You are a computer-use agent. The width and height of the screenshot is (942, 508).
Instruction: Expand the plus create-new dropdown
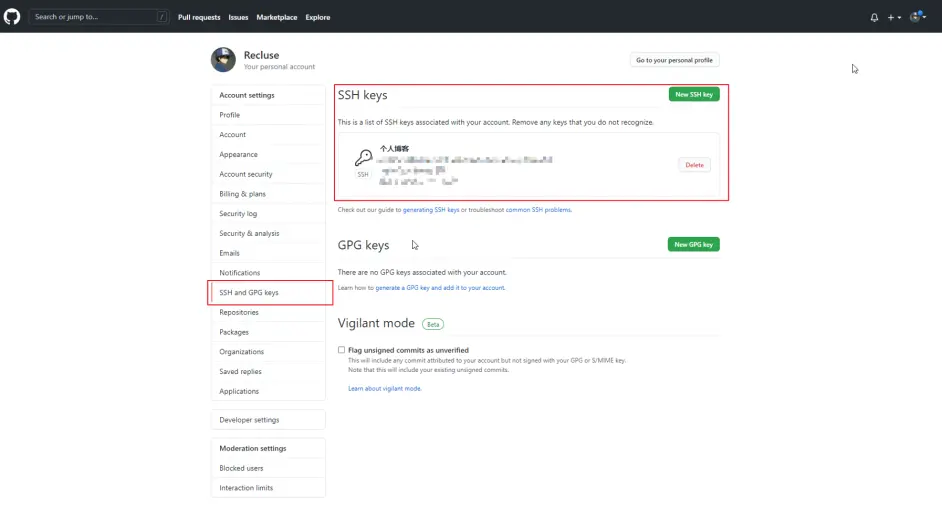pos(894,17)
